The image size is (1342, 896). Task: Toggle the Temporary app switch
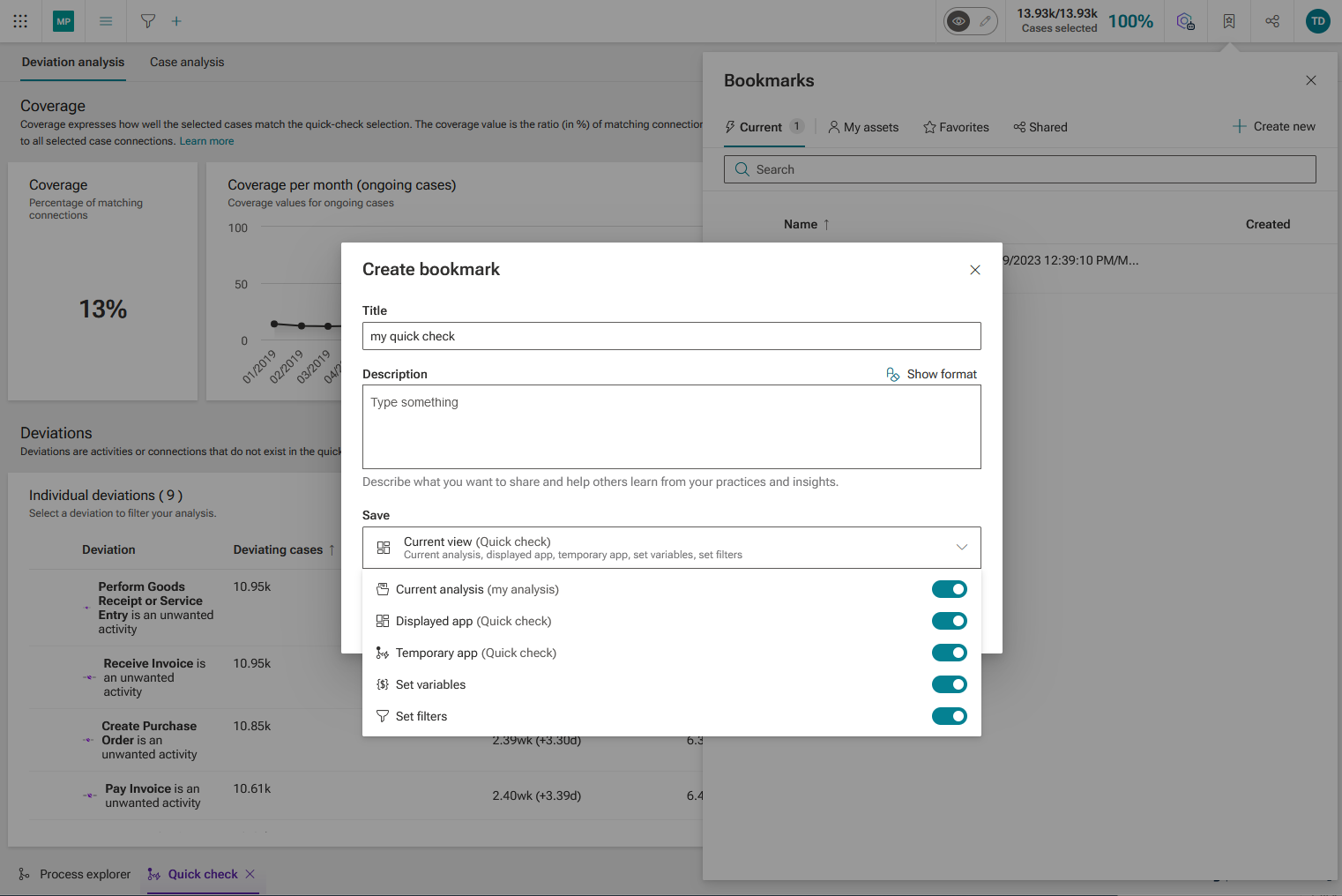tap(950, 653)
